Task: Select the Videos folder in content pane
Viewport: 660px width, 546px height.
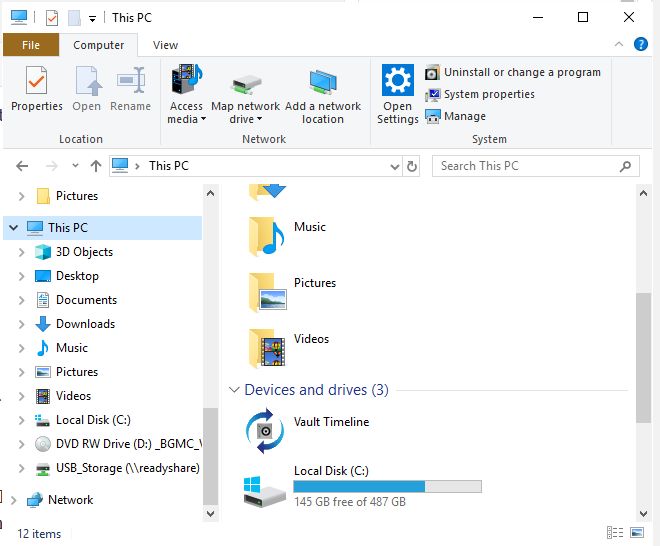Action: point(288,347)
